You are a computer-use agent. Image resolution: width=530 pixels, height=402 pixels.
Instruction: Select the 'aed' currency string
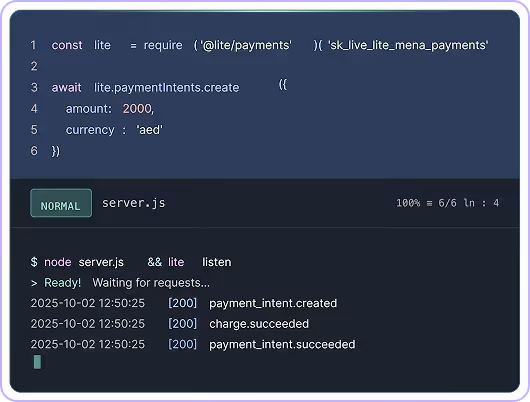150,130
